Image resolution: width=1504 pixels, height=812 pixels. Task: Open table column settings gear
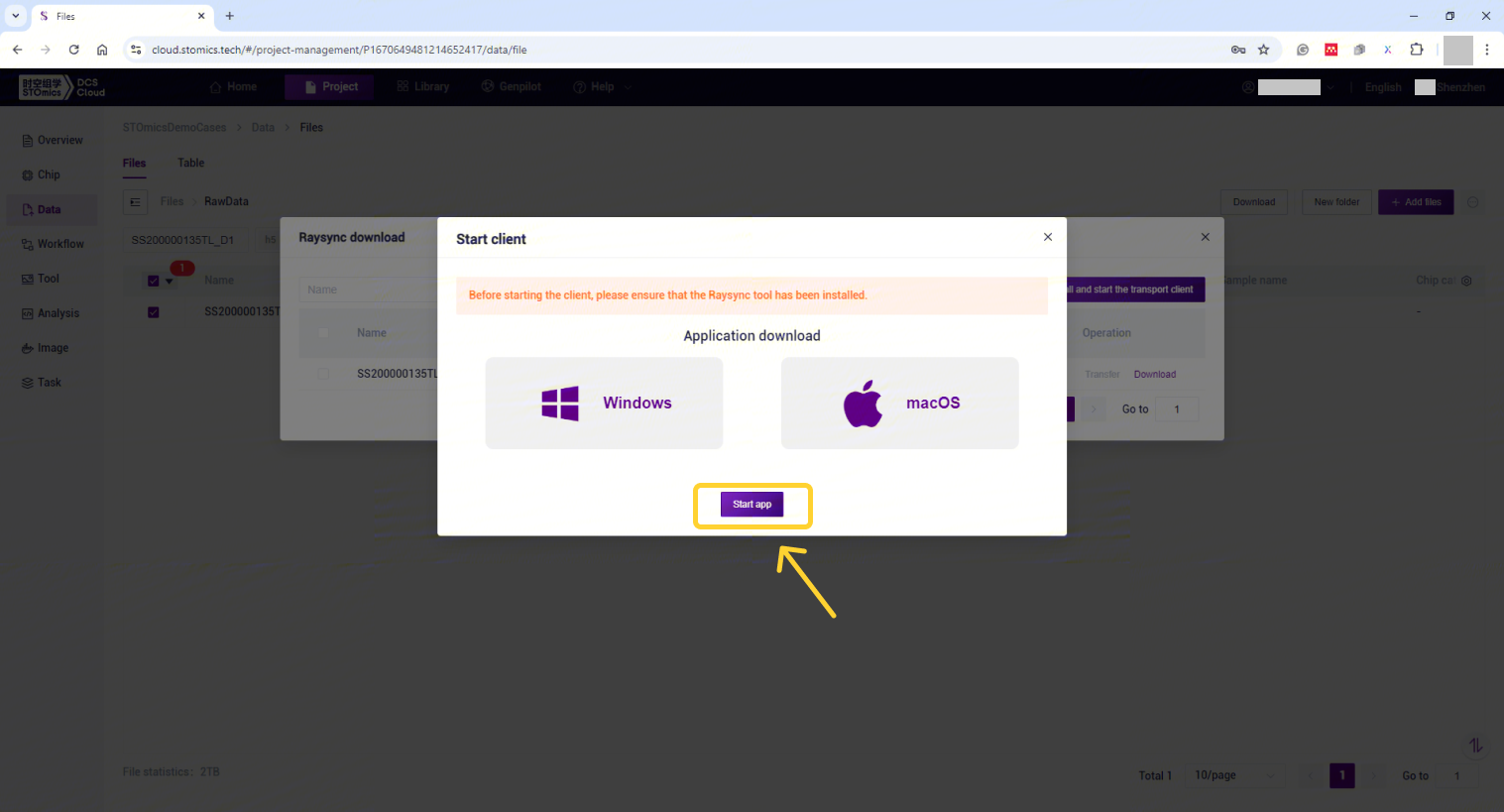(1466, 281)
